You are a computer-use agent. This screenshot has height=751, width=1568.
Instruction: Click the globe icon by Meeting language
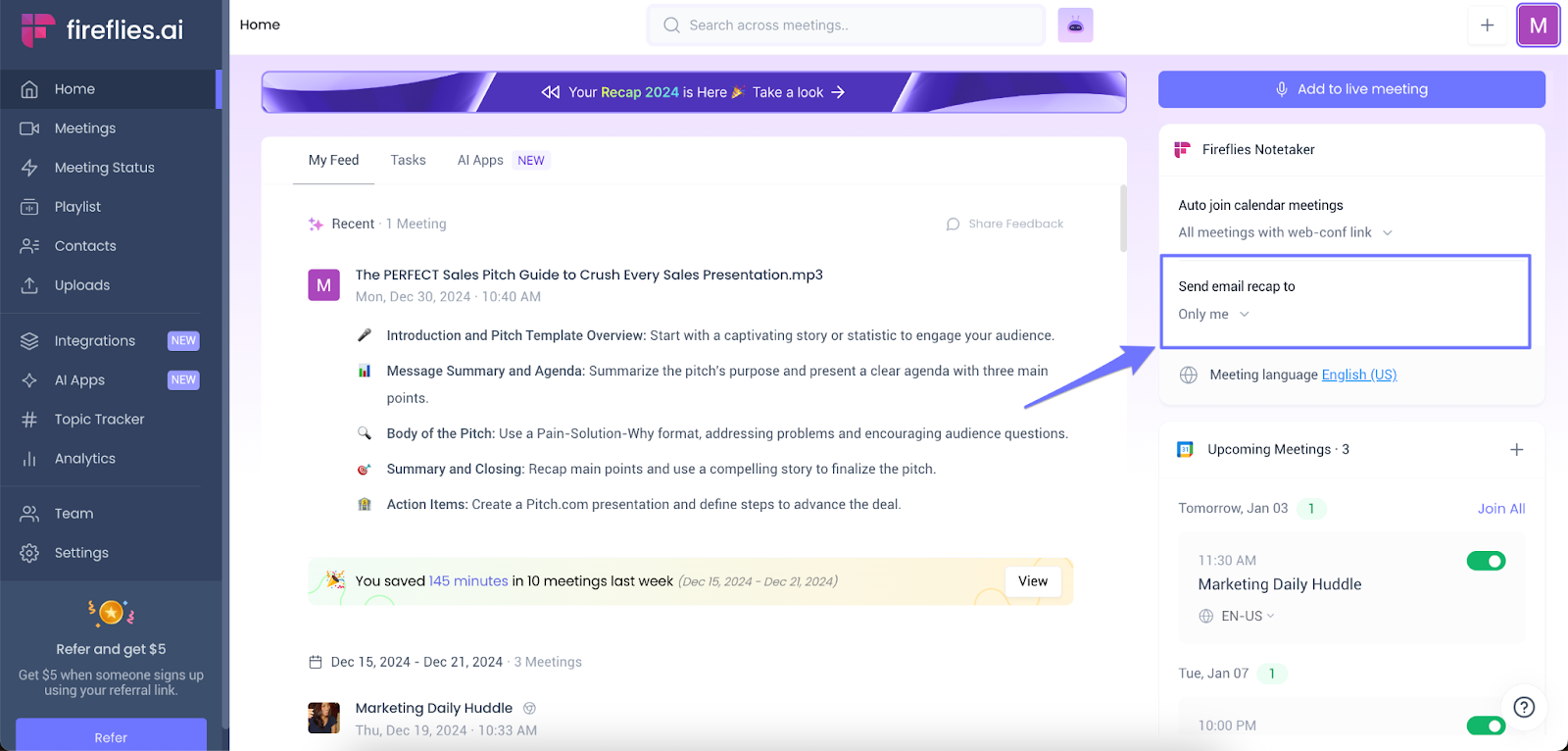[x=1188, y=375]
